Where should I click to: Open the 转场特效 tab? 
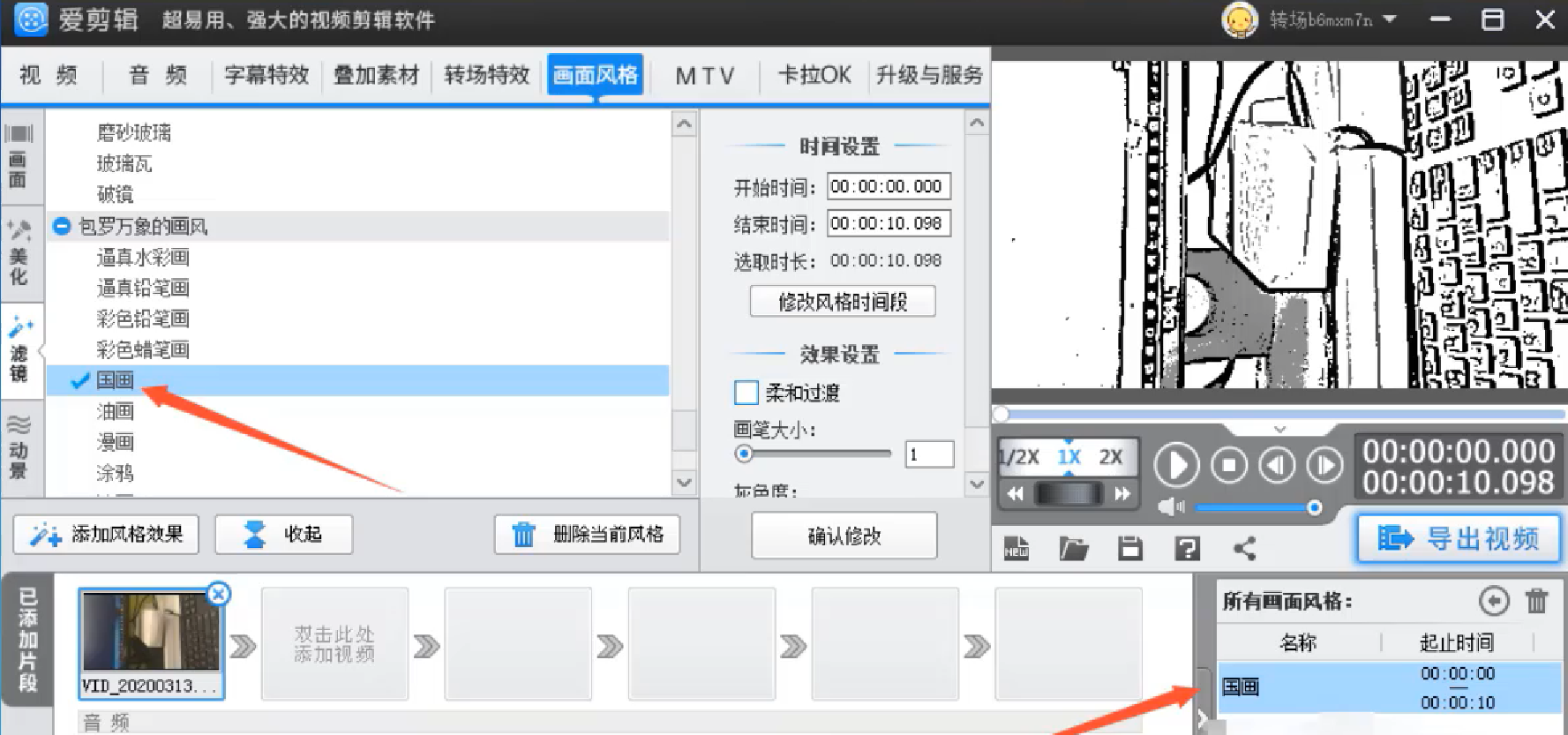coord(486,75)
